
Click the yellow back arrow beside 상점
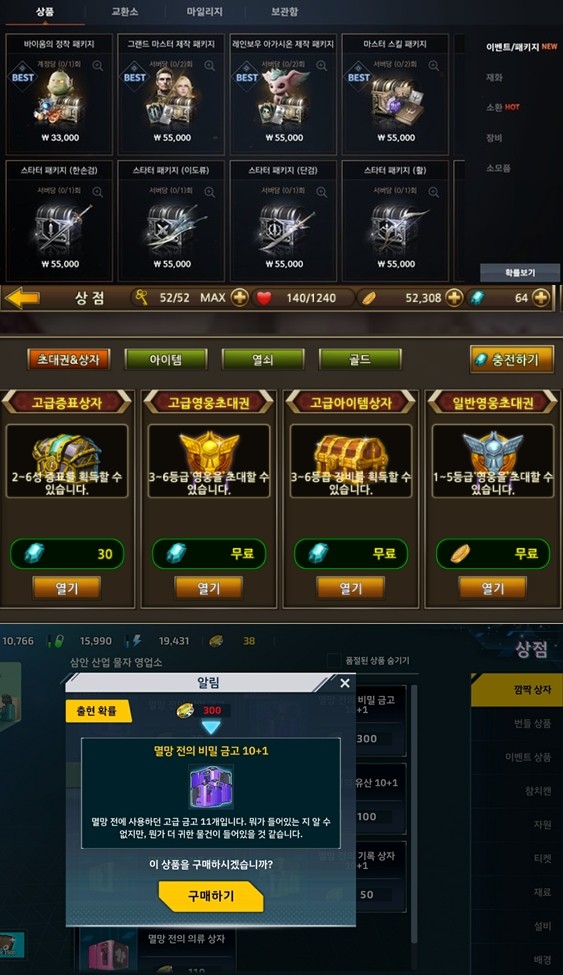pos(22,298)
